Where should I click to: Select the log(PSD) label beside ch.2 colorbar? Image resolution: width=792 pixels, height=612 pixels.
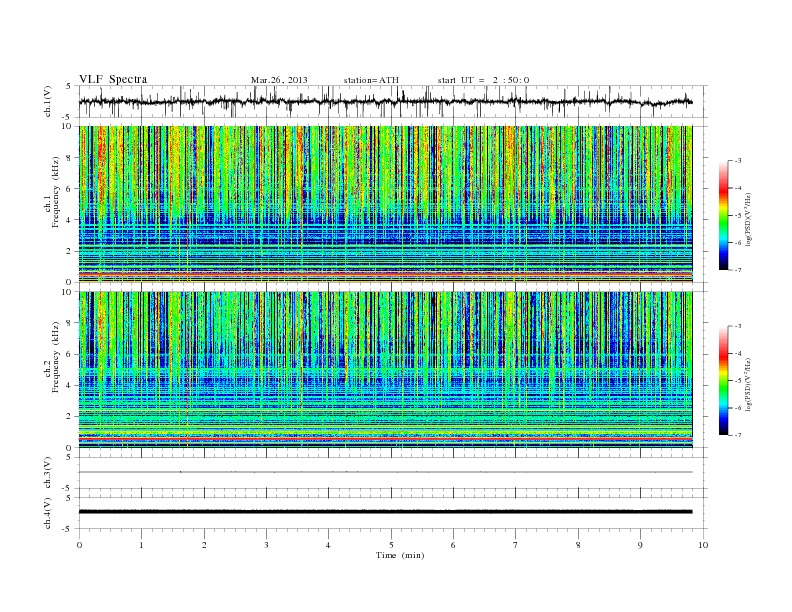pyautogui.click(x=748, y=383)
